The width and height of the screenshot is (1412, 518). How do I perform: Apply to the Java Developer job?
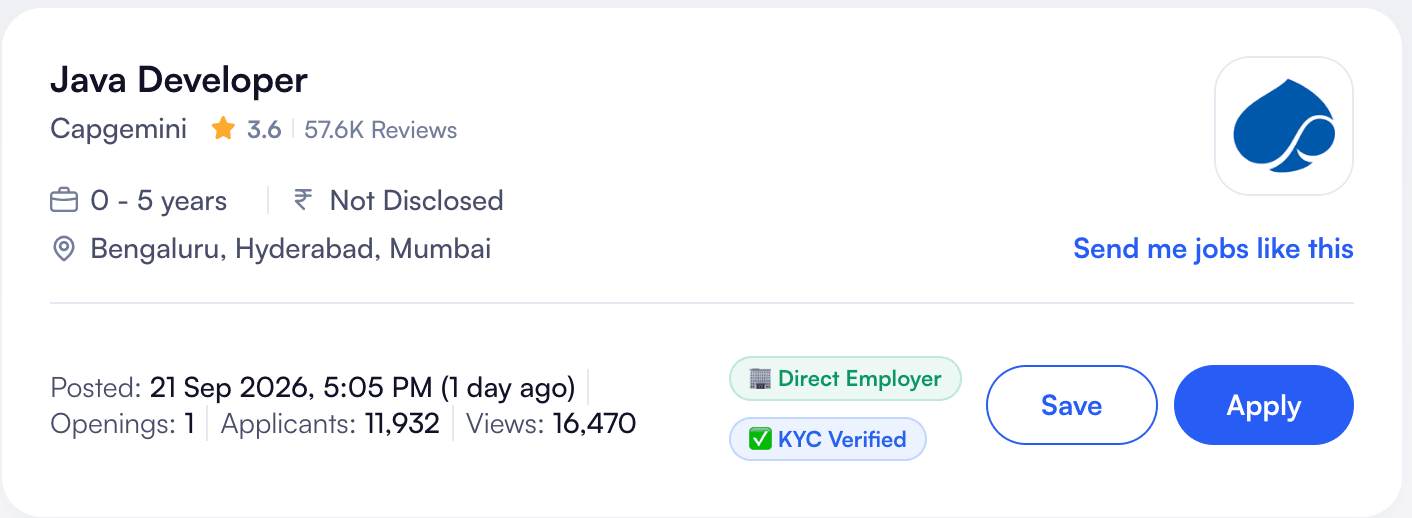(1264, 405)
